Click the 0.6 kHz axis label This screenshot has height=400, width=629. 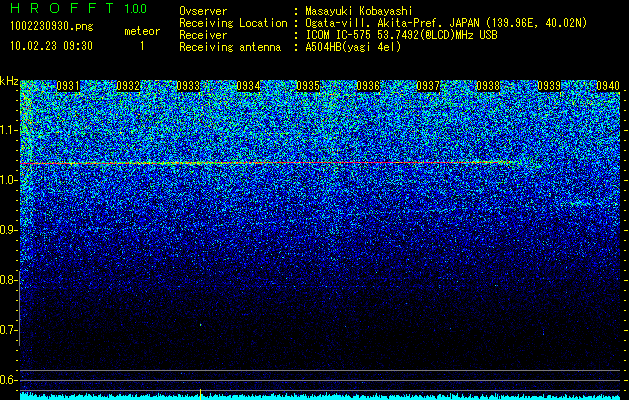pos(8,380)
